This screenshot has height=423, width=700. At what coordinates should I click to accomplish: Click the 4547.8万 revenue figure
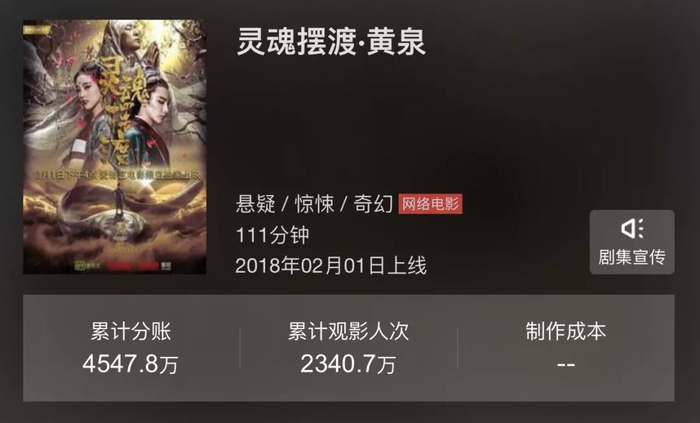pyautogui.click(x=130, y=364)
